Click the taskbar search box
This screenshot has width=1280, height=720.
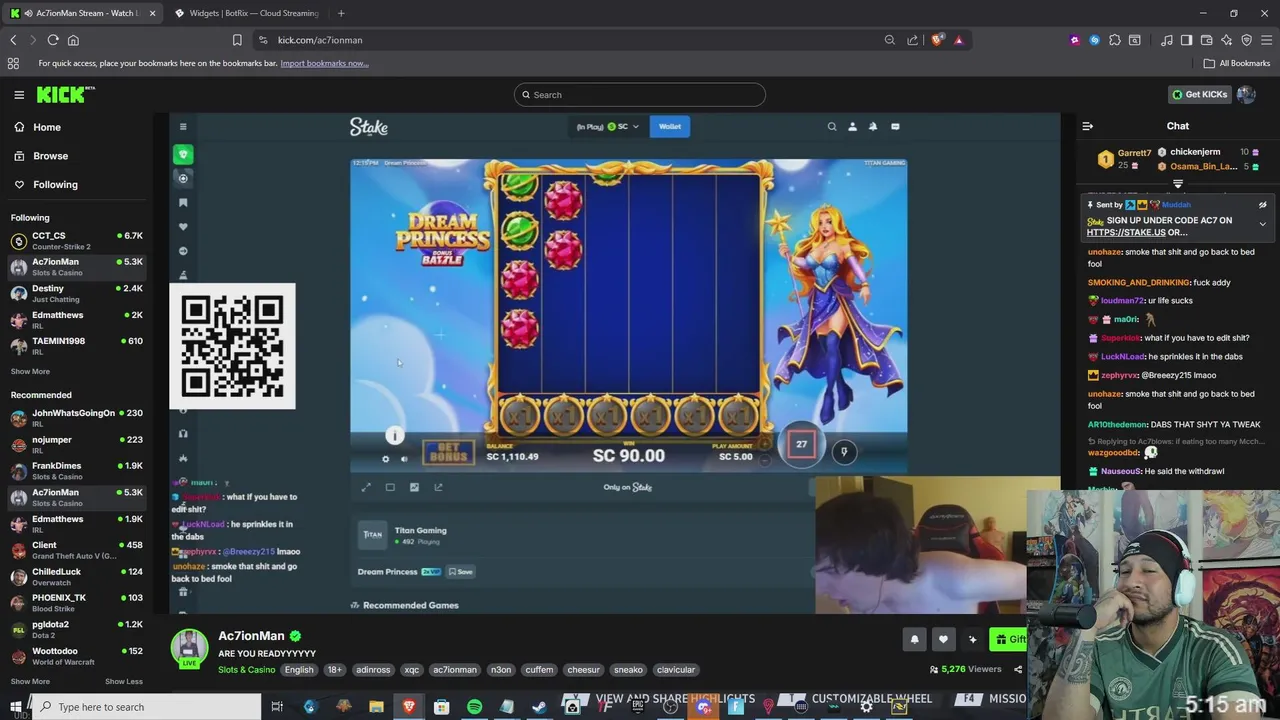tap(146, 707)
